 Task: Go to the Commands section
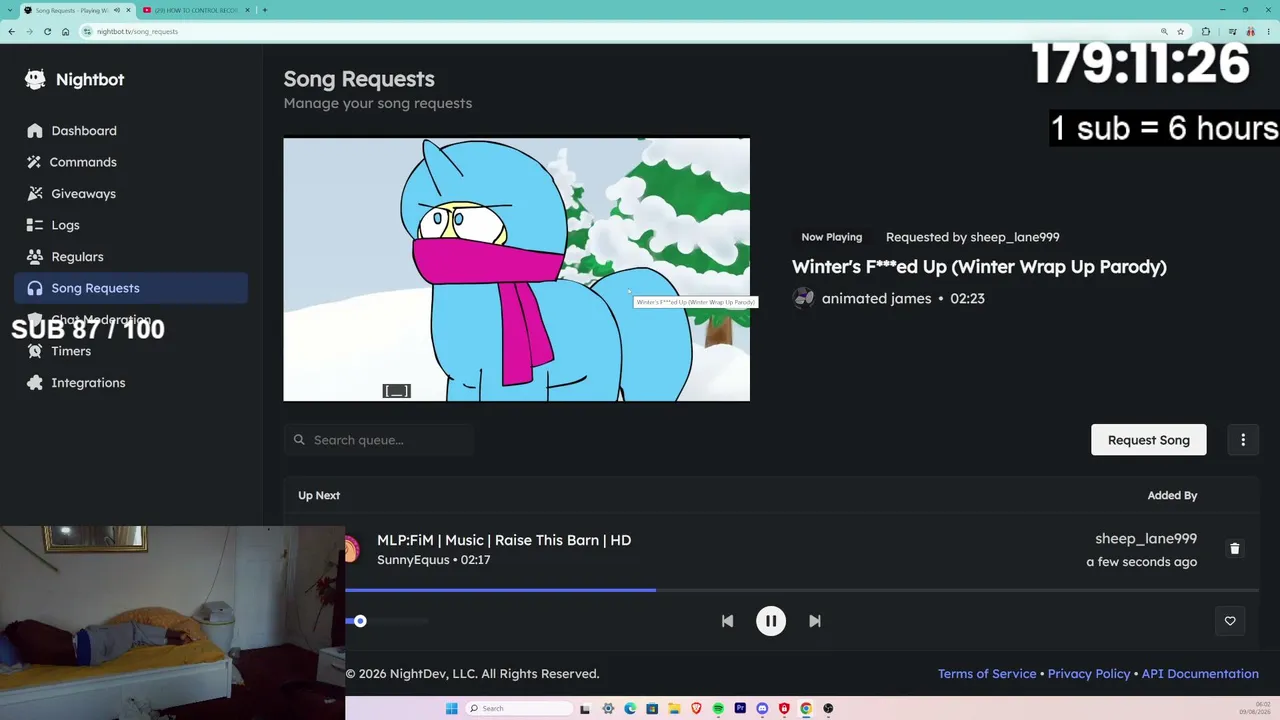click(131, 162)
